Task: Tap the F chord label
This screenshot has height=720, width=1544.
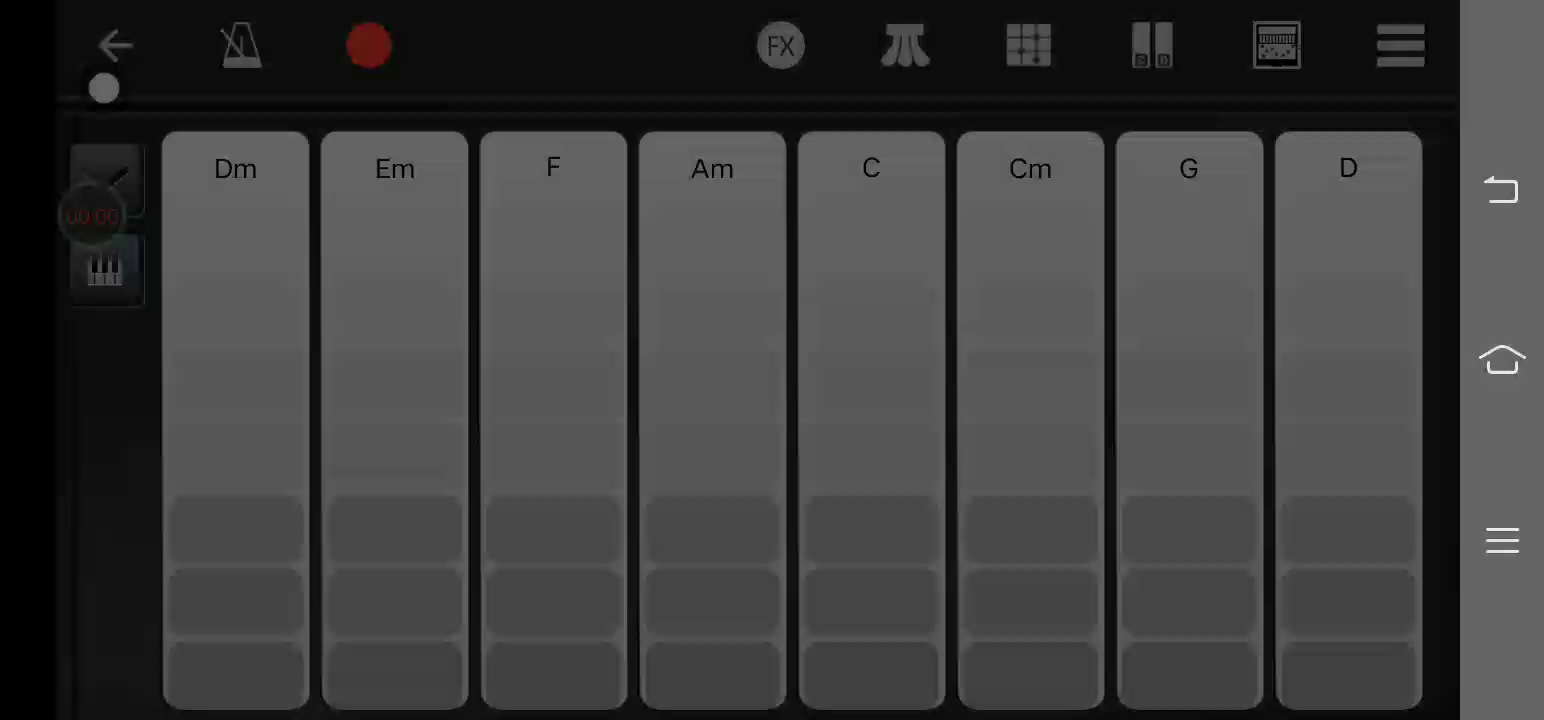Action: pos(553,167)
